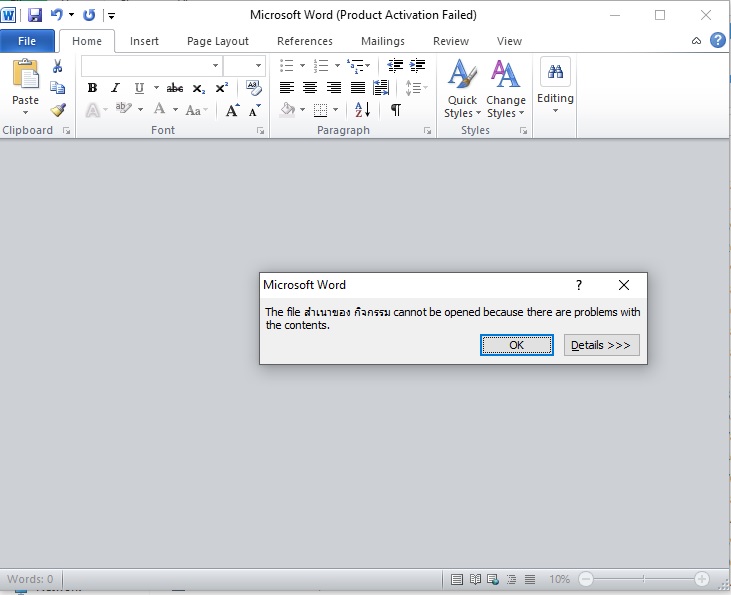
Task: Click the Shading paint bucket icon
Action: [x=288, y=110]
